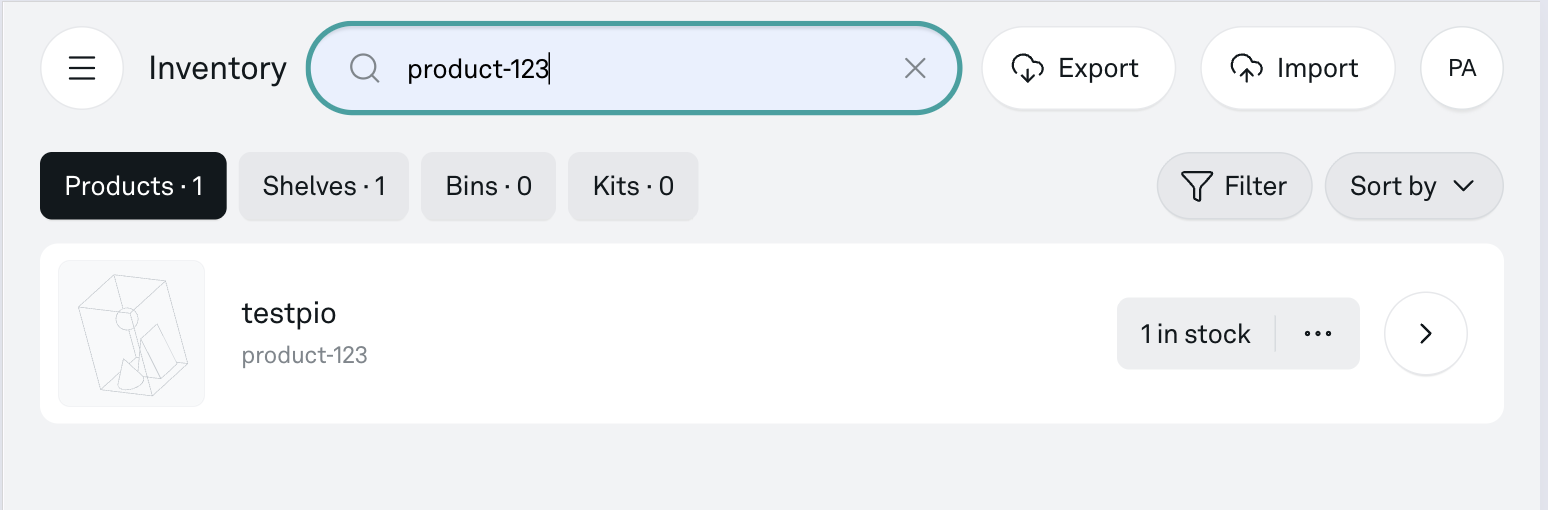This screenshot has width=1548, height=510.
Task: Select the Kits tab
Action: pyautogui.click(x=633, y=186)
